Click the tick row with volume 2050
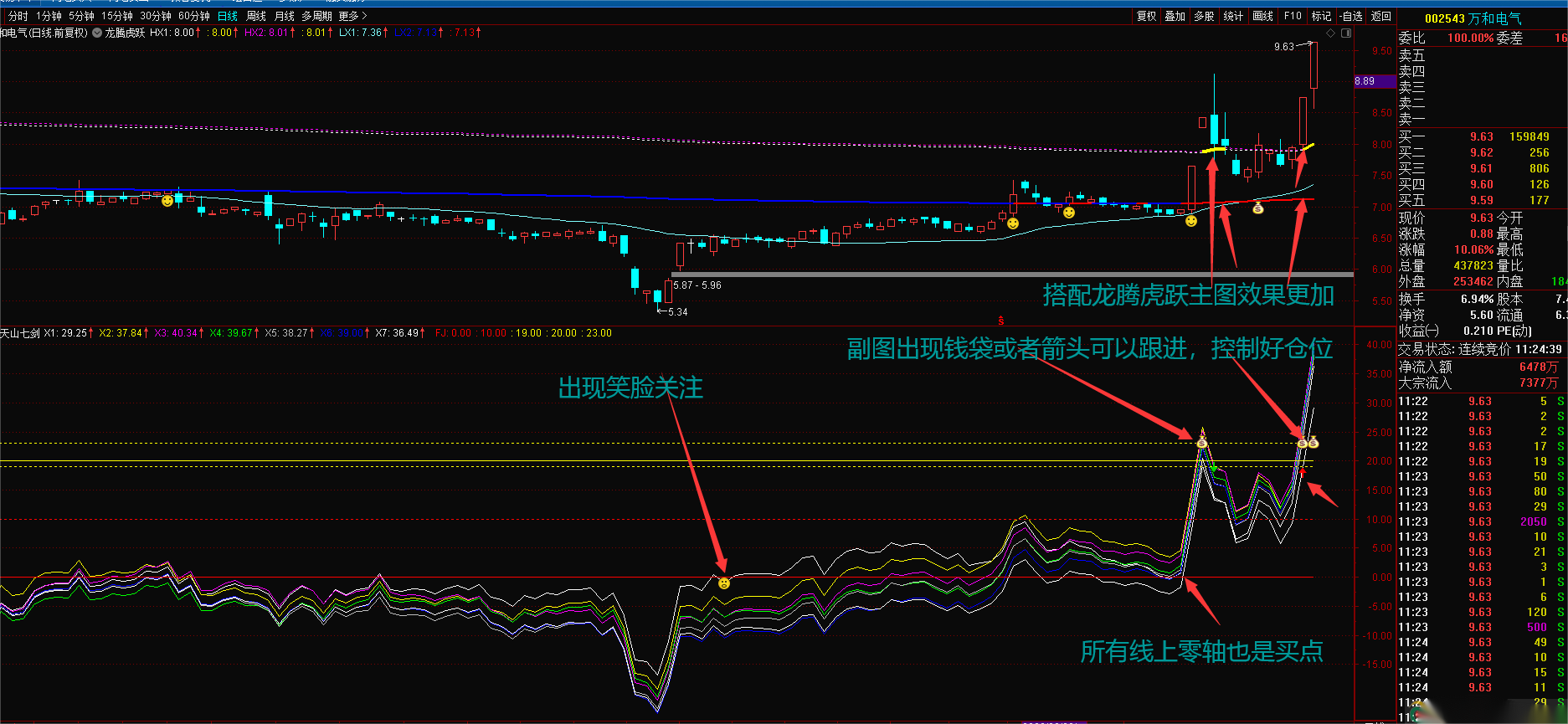The height and width of the screenshot is (724, 1568). [x=1482, y=521]
